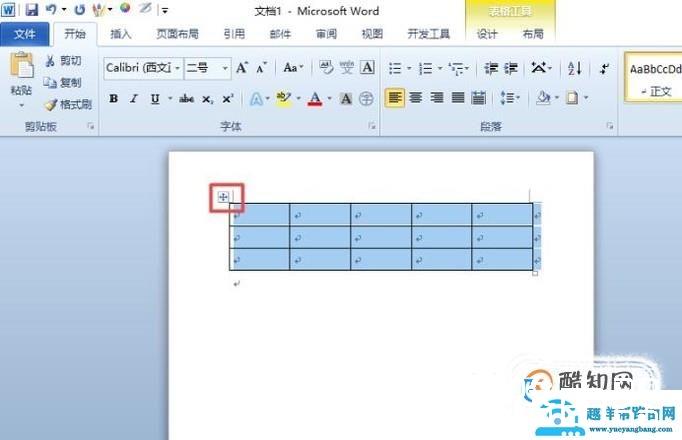Switch to Table Tools Design (设计) tab
The height and width of the screenshot is (440, 682).
[x=486, y=34]
